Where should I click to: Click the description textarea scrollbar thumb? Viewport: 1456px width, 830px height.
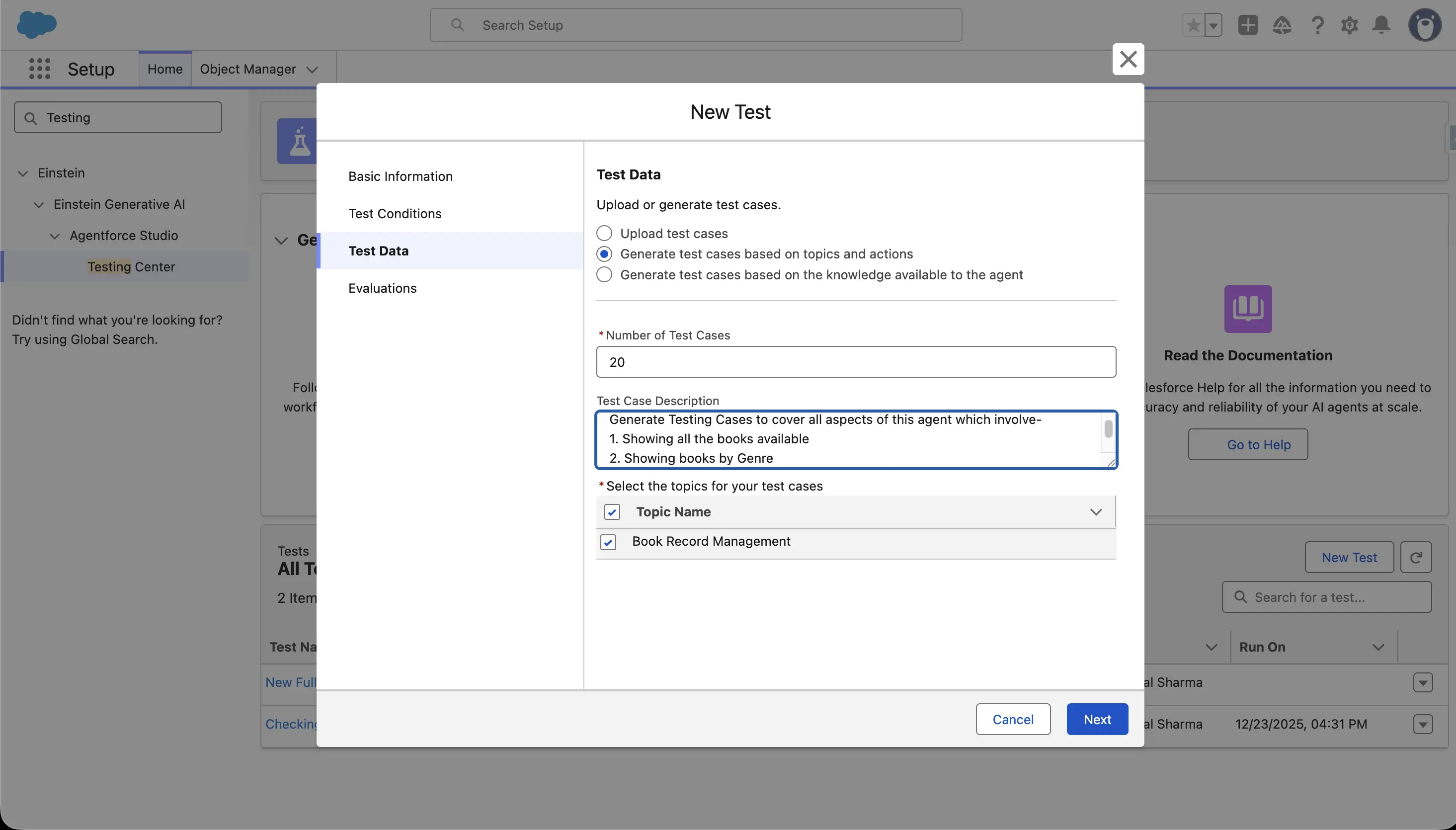click(x=1108, y=429)
